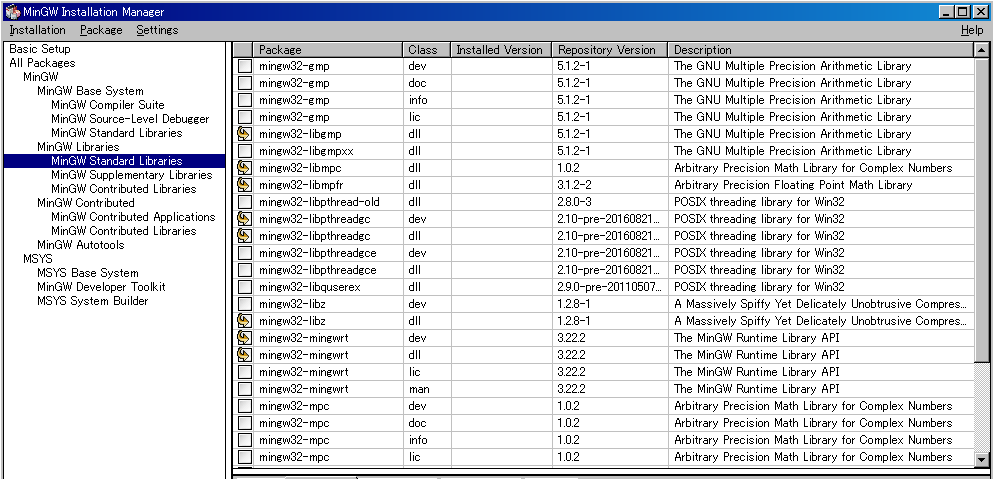Click marked icon of mingw32-libpthreadgc dll
Viewport: 993px width, 479px height.
click(244, 236)
